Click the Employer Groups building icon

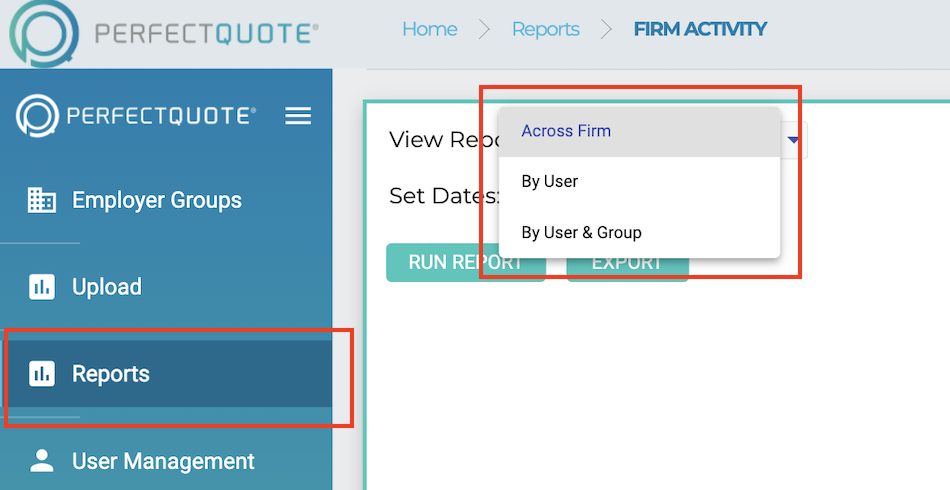coord(42,200)
